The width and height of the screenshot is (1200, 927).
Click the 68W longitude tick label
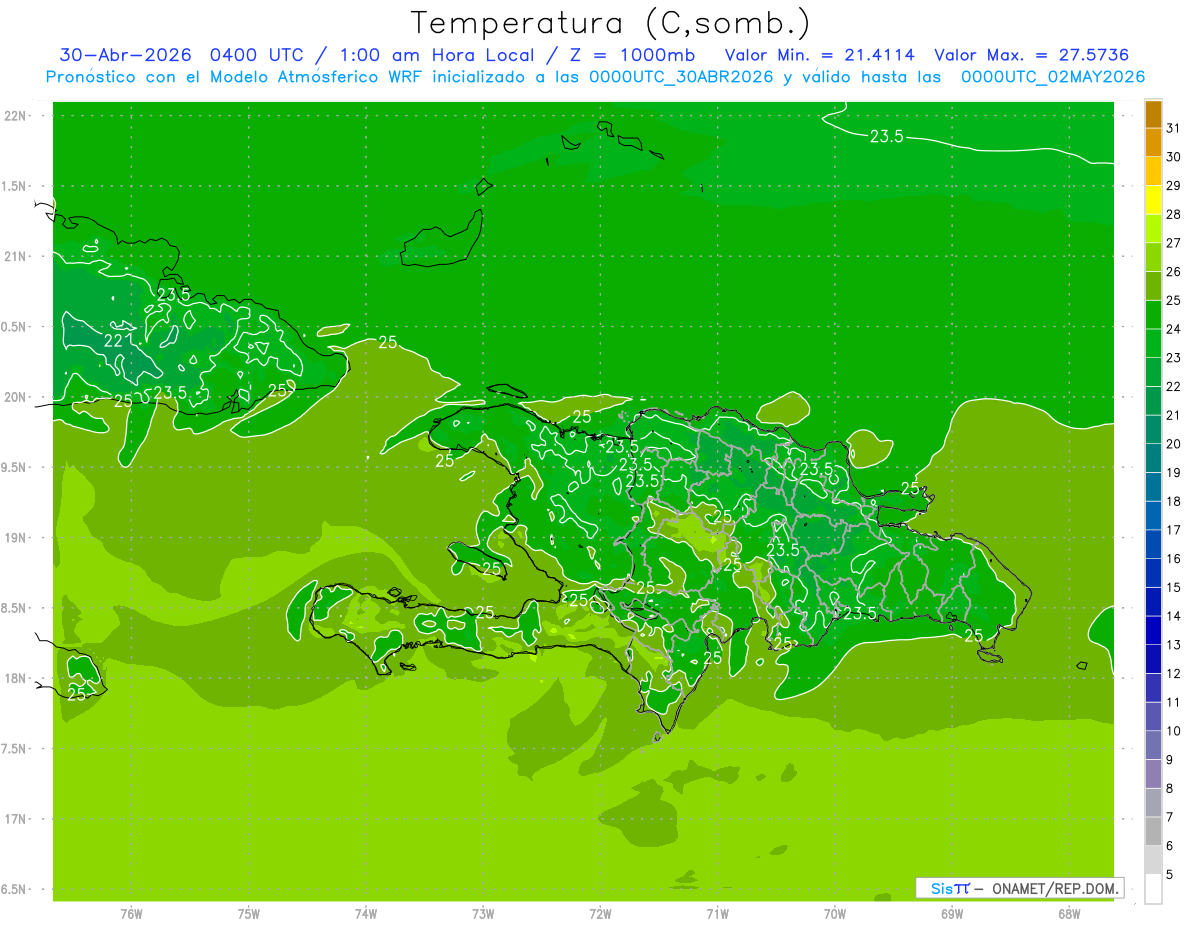tap(1069, 913)
